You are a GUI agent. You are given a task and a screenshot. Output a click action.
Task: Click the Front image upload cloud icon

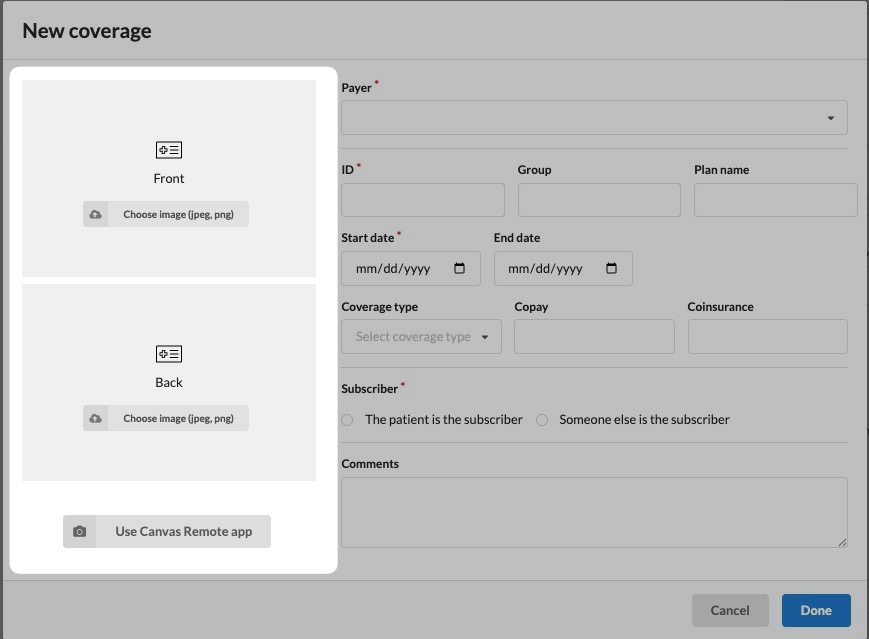click(96, 214)
